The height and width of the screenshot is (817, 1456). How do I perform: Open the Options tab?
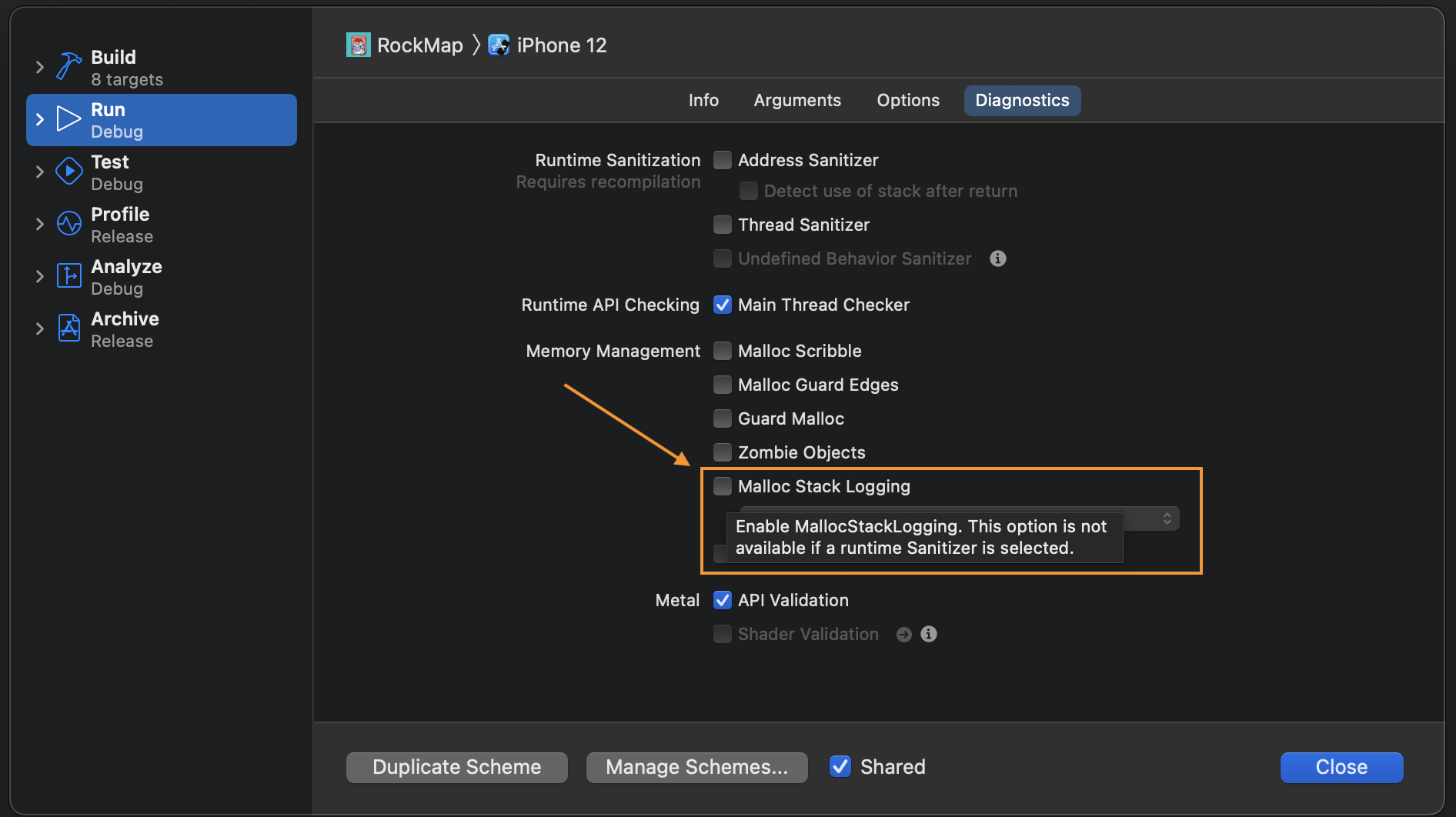tap(908, 101)
